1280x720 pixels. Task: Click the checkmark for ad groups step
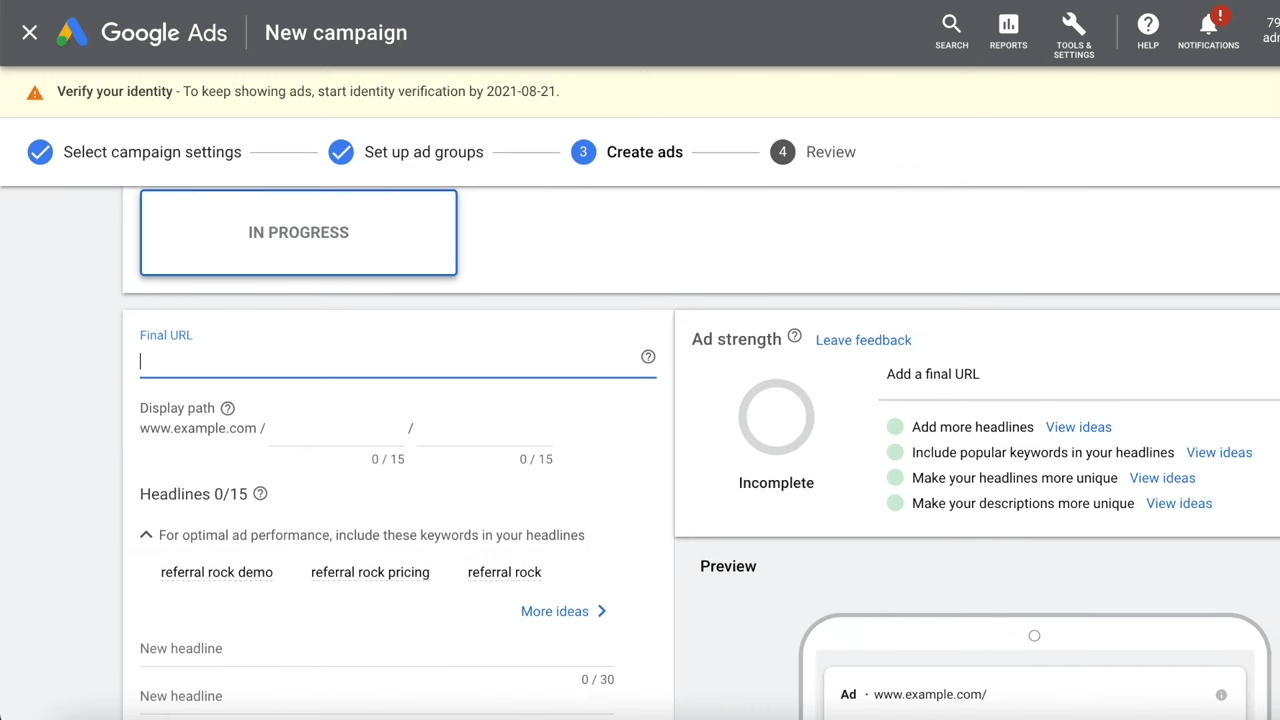[x=341, y=152]
